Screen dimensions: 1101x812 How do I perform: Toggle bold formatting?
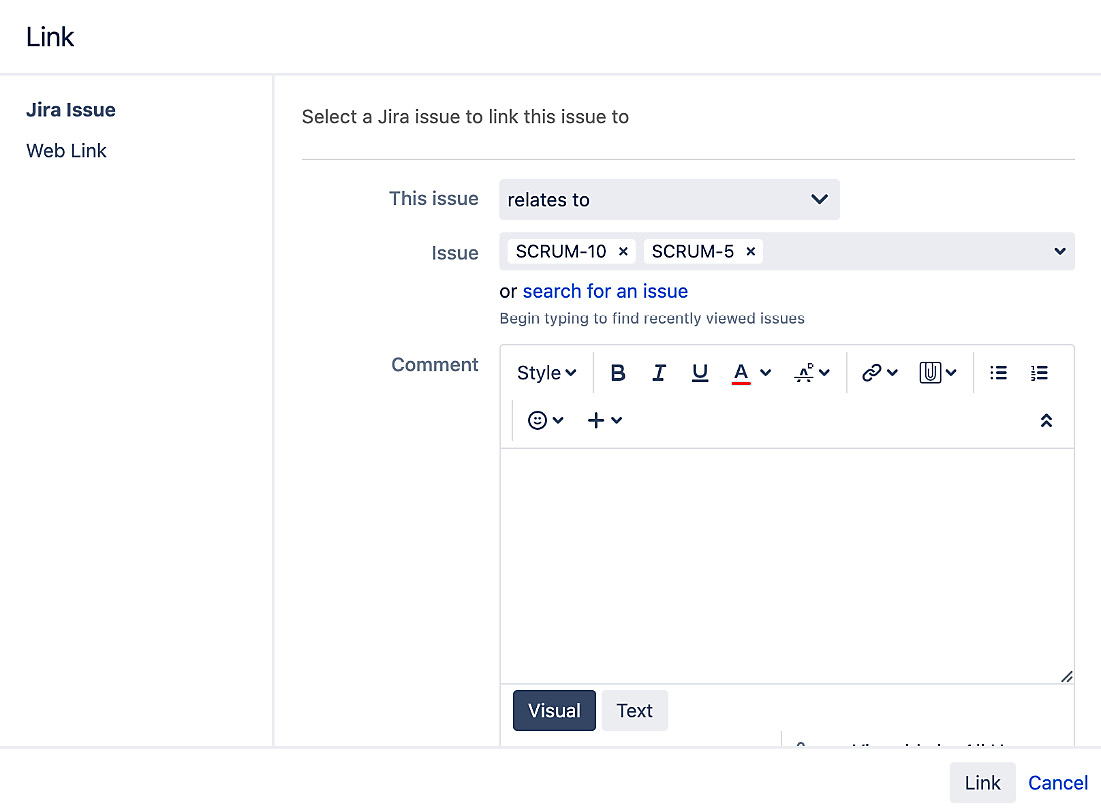coord(617,371)
